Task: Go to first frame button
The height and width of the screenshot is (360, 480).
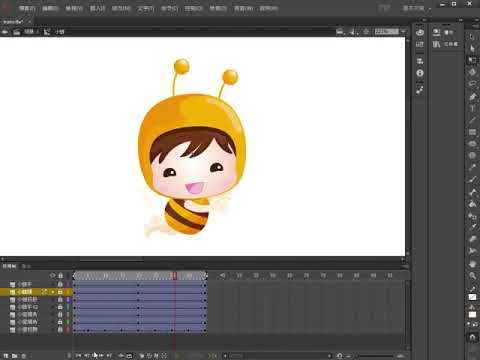Action: (78, 356)
